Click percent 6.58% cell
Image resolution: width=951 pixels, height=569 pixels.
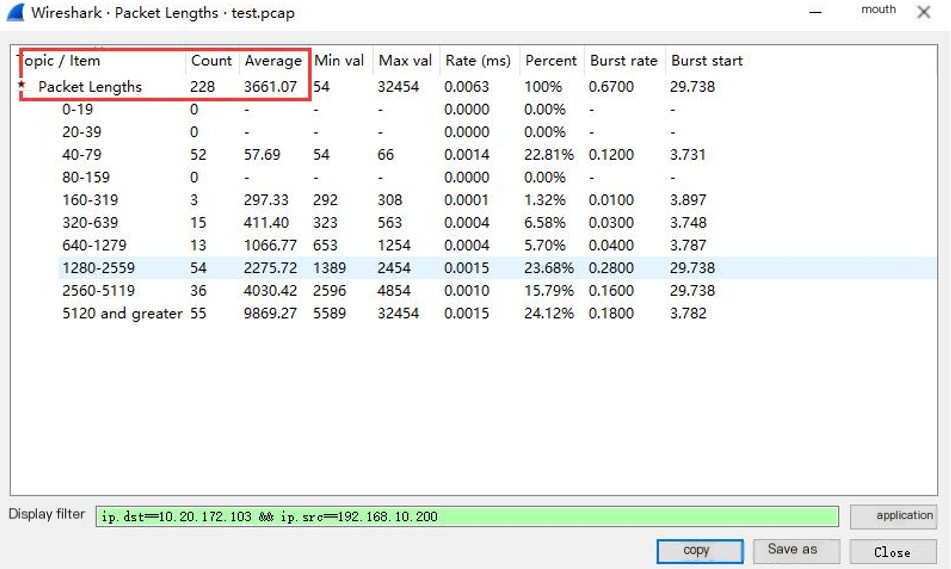(x=545, y=223)
